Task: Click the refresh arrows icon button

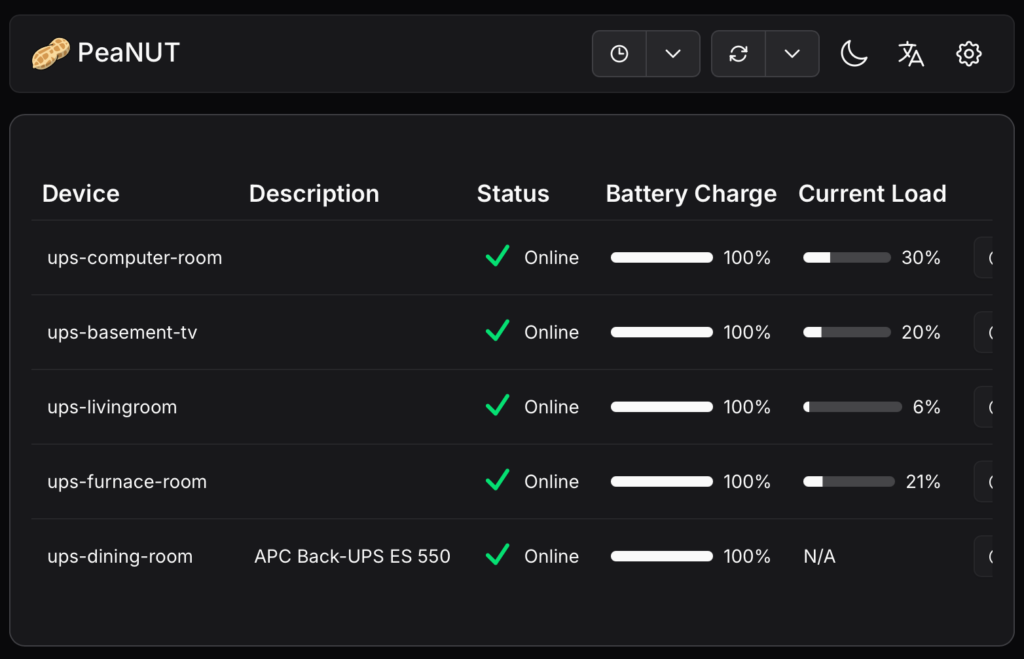Action: tap(738, 54)
